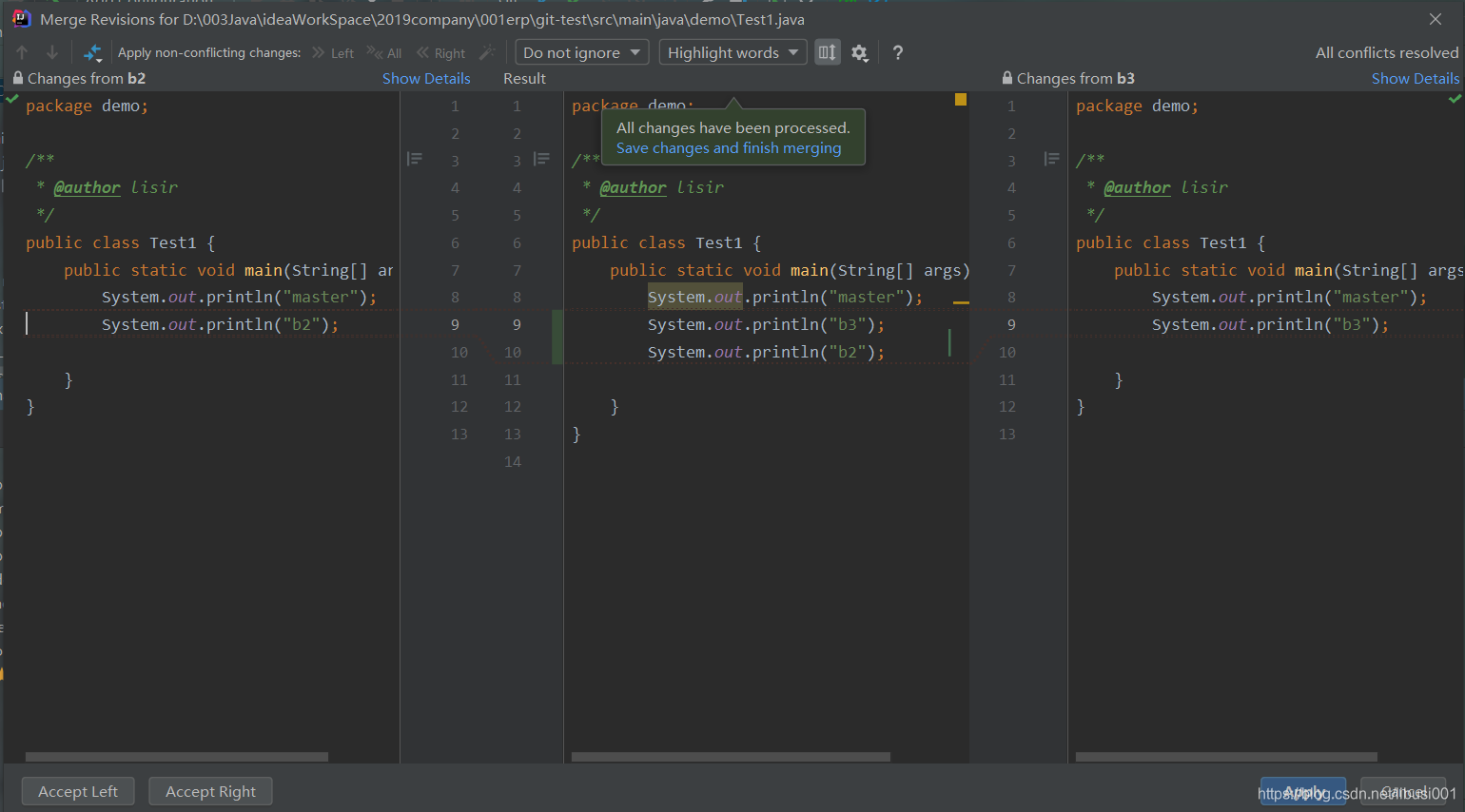1465x812 pixels.
Task: Click the 'Changes from b3' label
Action: tap(1076, 79)
